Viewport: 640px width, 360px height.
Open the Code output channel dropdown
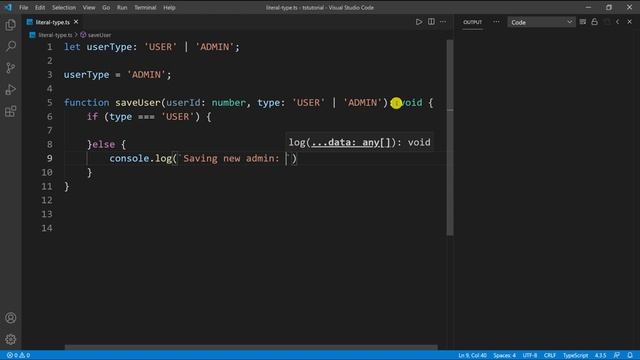pos(541,22)
